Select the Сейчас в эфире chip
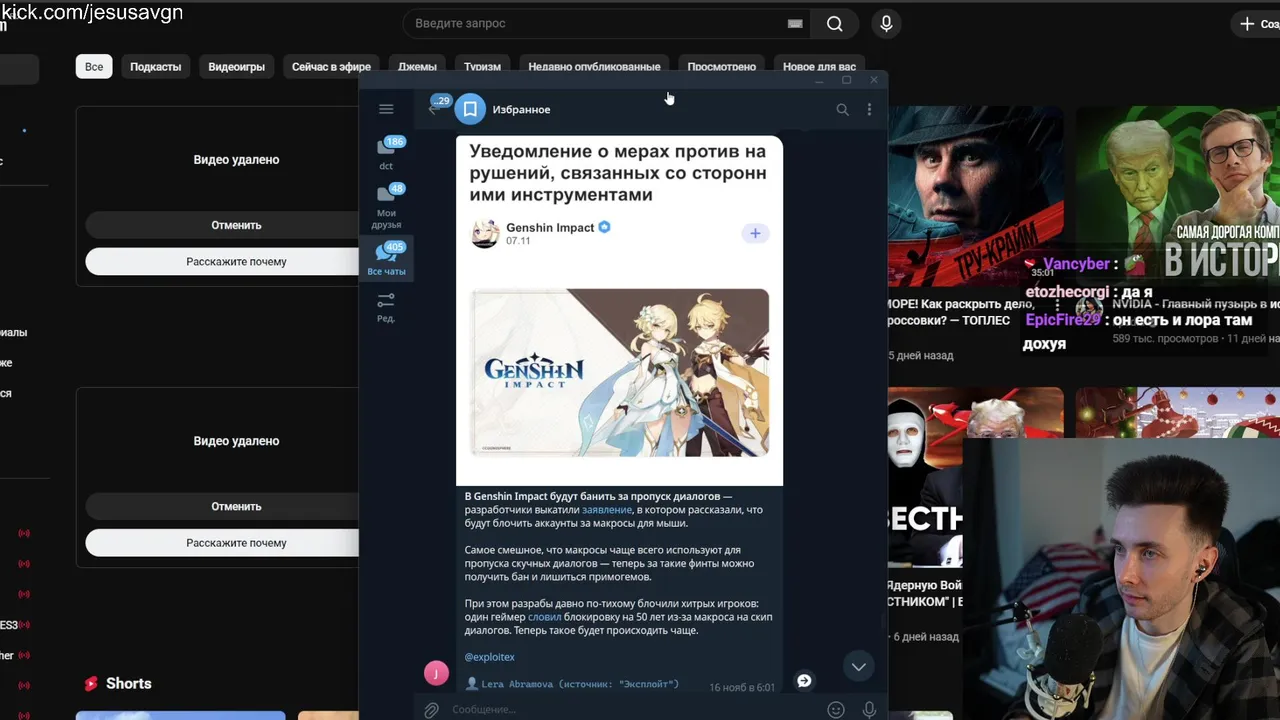1280x720 pixels. [x=331, y=67]
